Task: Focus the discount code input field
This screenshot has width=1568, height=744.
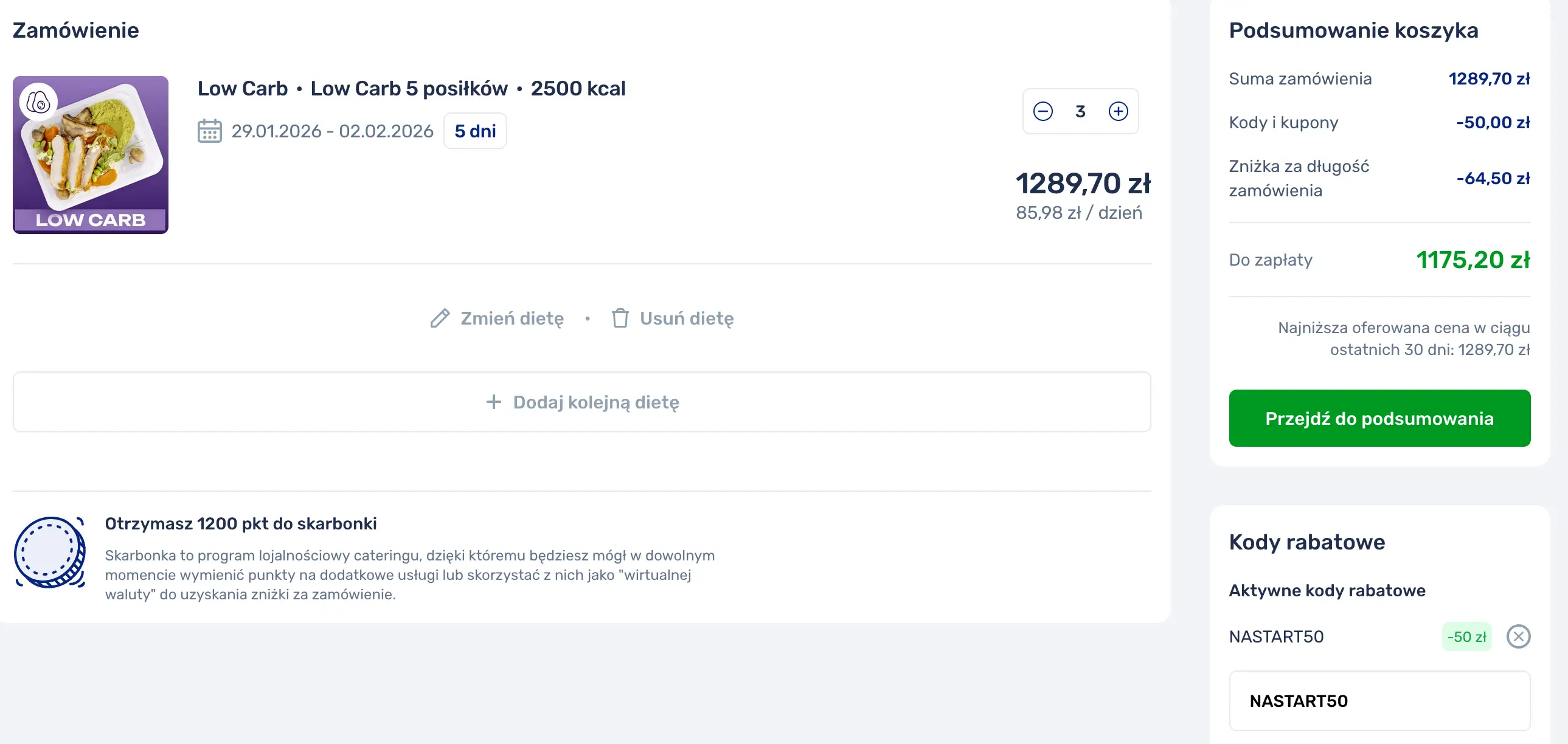Action: click(1379, 701)
